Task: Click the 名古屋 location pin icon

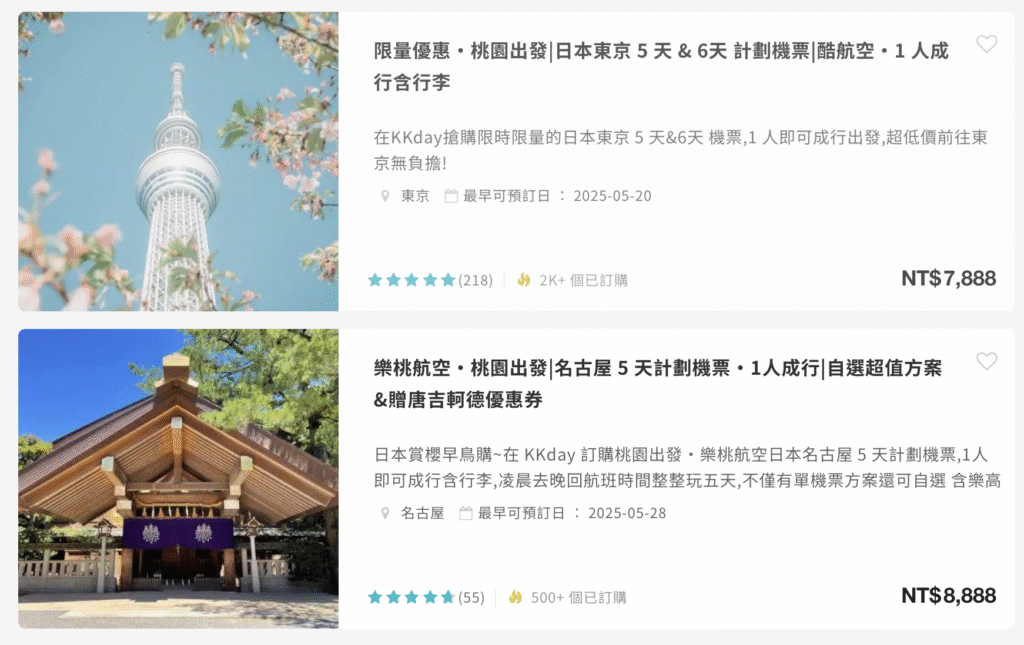Action: tap(385, 513)
